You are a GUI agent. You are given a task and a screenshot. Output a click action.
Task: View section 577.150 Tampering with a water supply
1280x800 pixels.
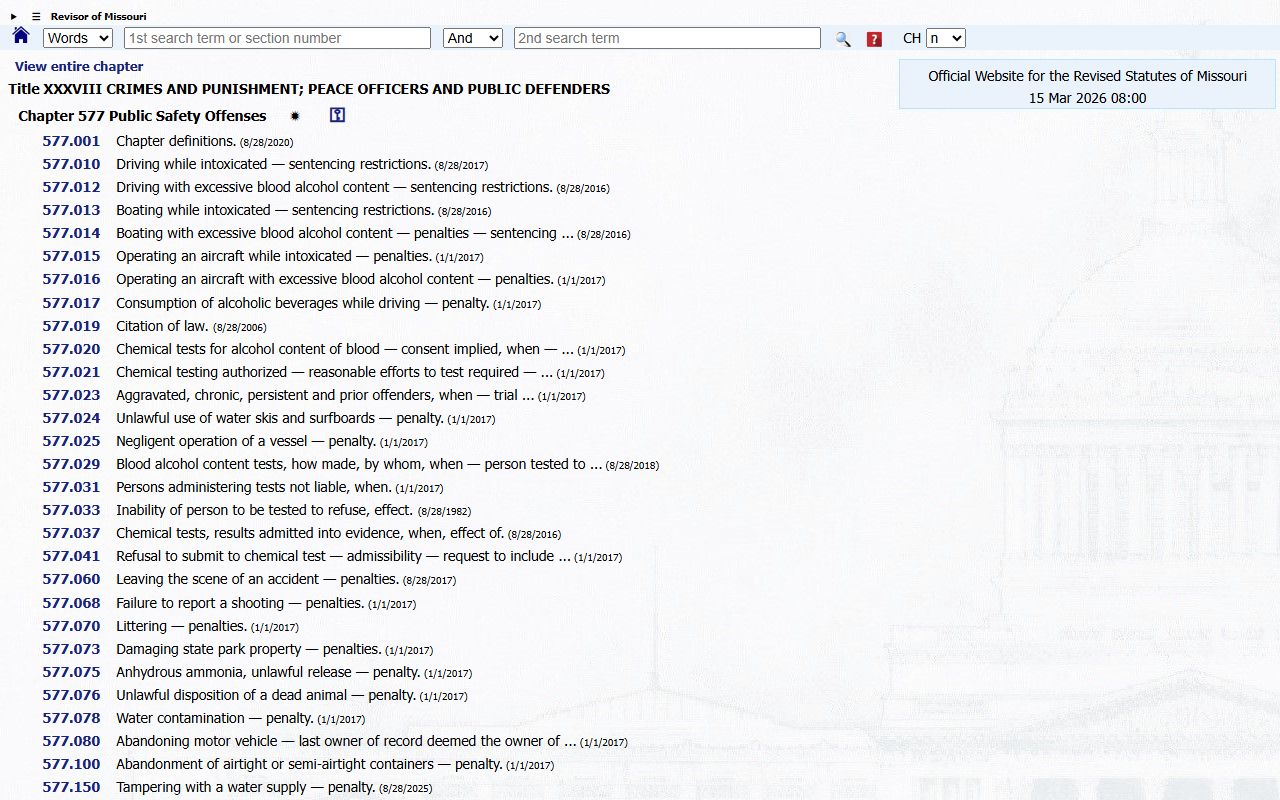click(x=71, y=787)
